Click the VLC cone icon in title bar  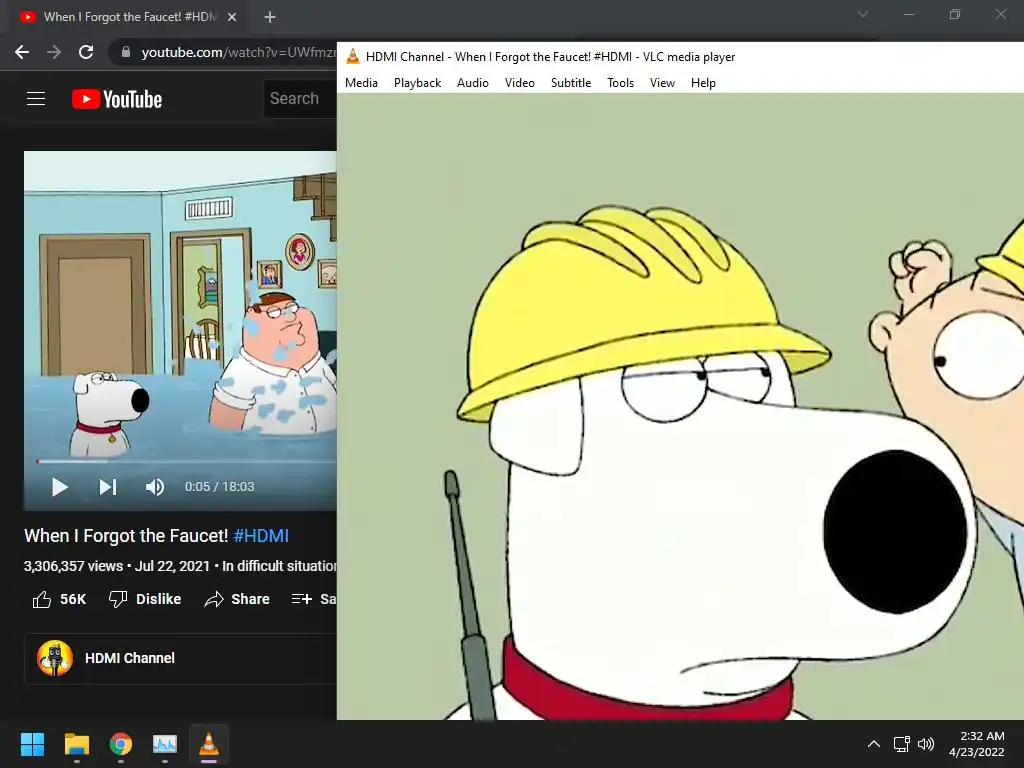pyautogui.click(x=353, y=57)
